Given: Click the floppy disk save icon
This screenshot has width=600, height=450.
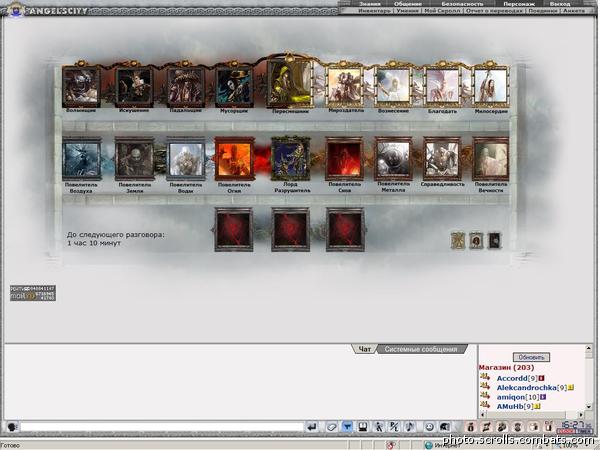Looking at the screenshot, I should [x=363, y=427].
